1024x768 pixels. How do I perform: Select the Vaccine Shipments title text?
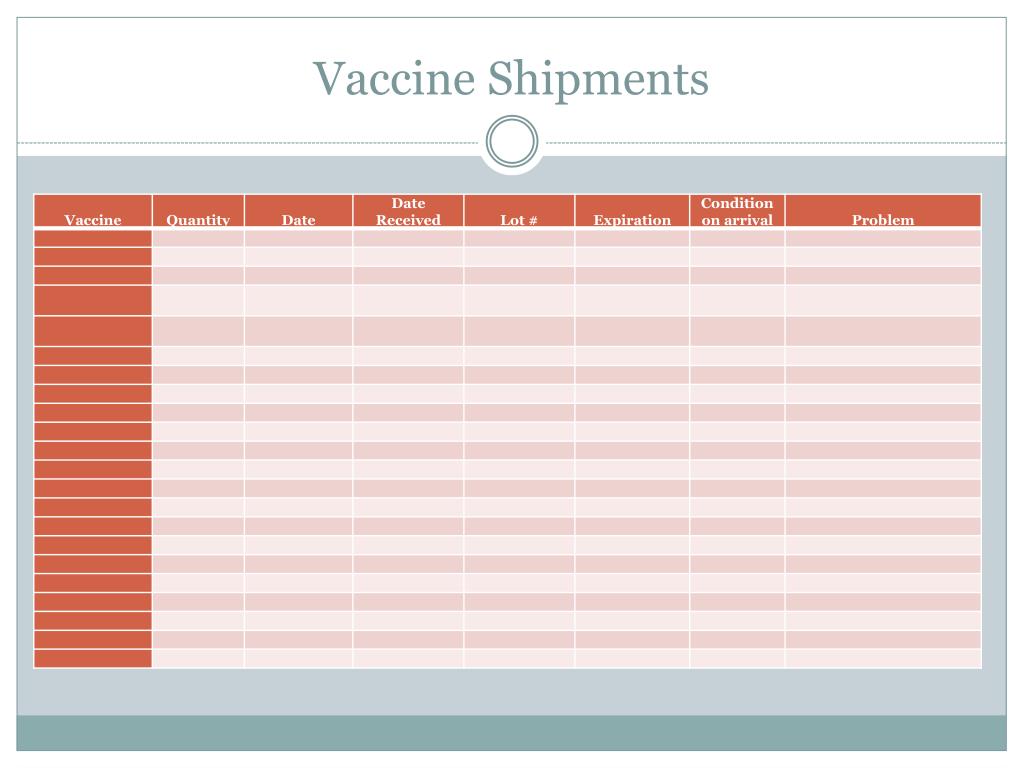511,78
